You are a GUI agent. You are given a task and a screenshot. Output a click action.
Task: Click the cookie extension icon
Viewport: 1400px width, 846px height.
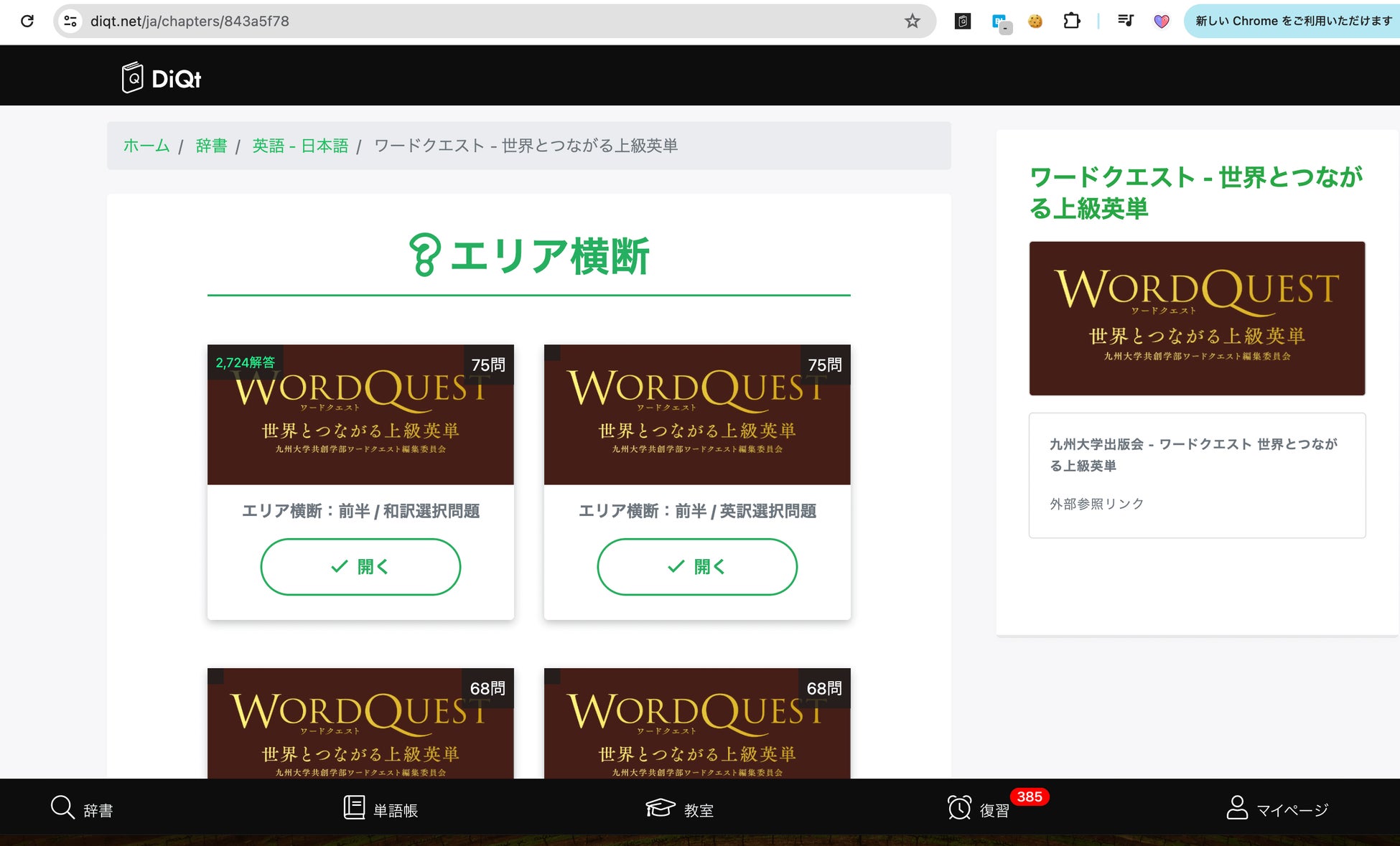coord(1035,21)
